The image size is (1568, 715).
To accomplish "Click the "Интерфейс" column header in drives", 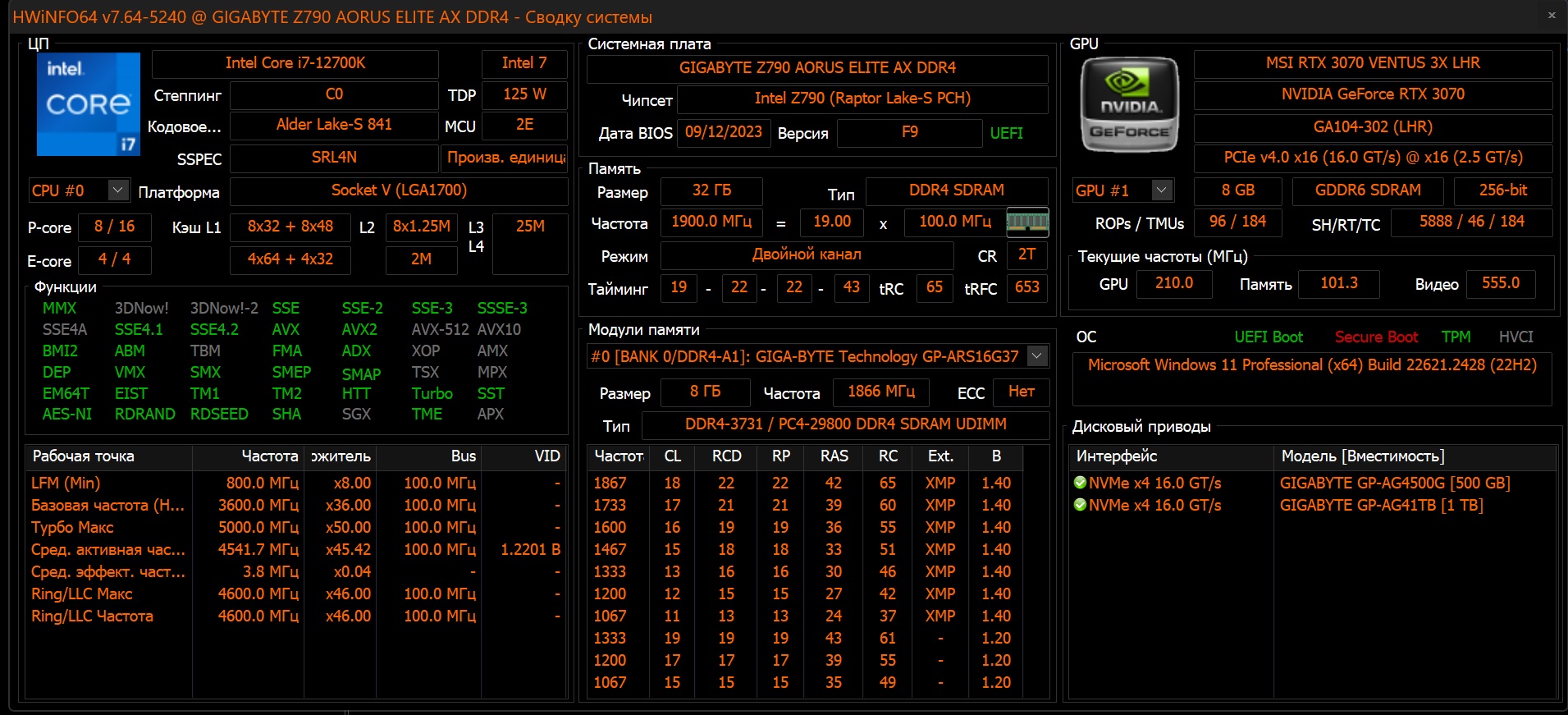I will [1117, 456].
